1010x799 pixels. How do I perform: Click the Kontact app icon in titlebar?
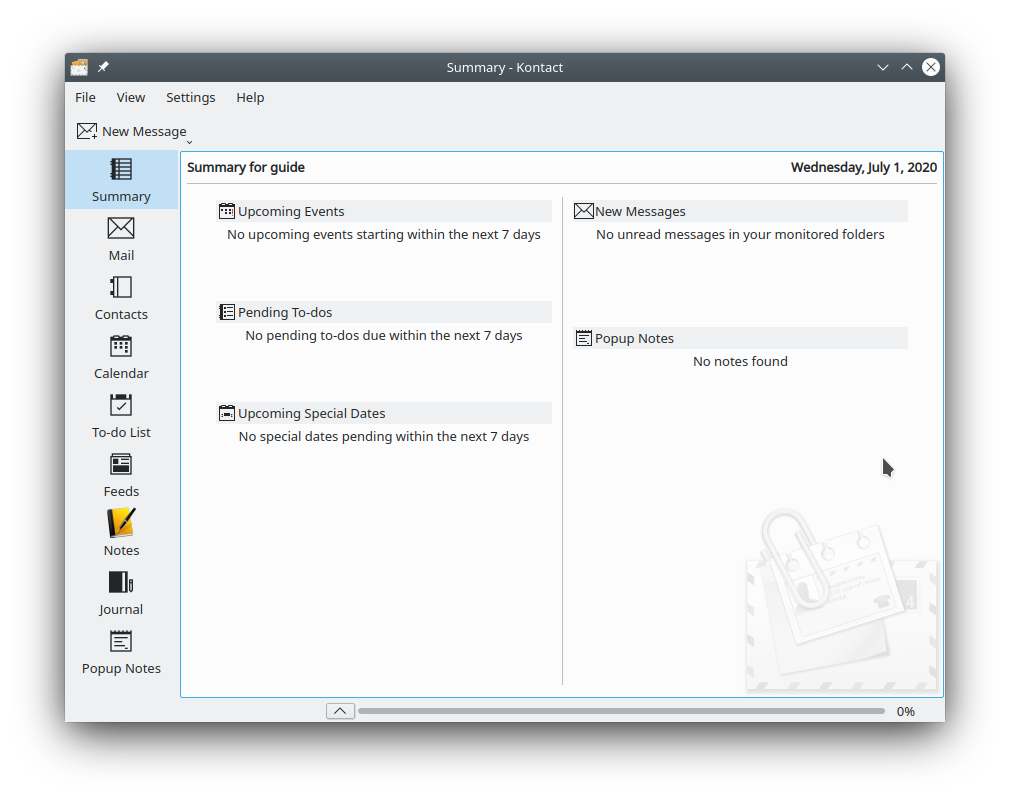pos(79,67)
